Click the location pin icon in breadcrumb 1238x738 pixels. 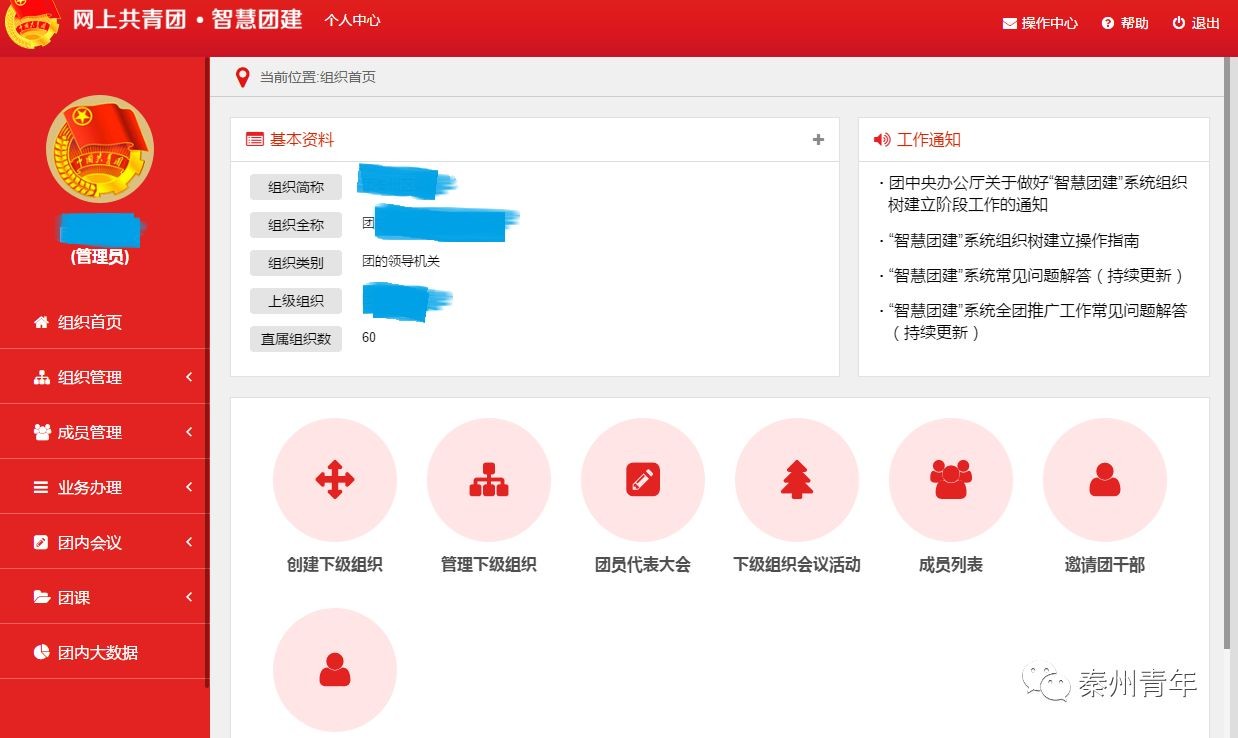[242, 77]
